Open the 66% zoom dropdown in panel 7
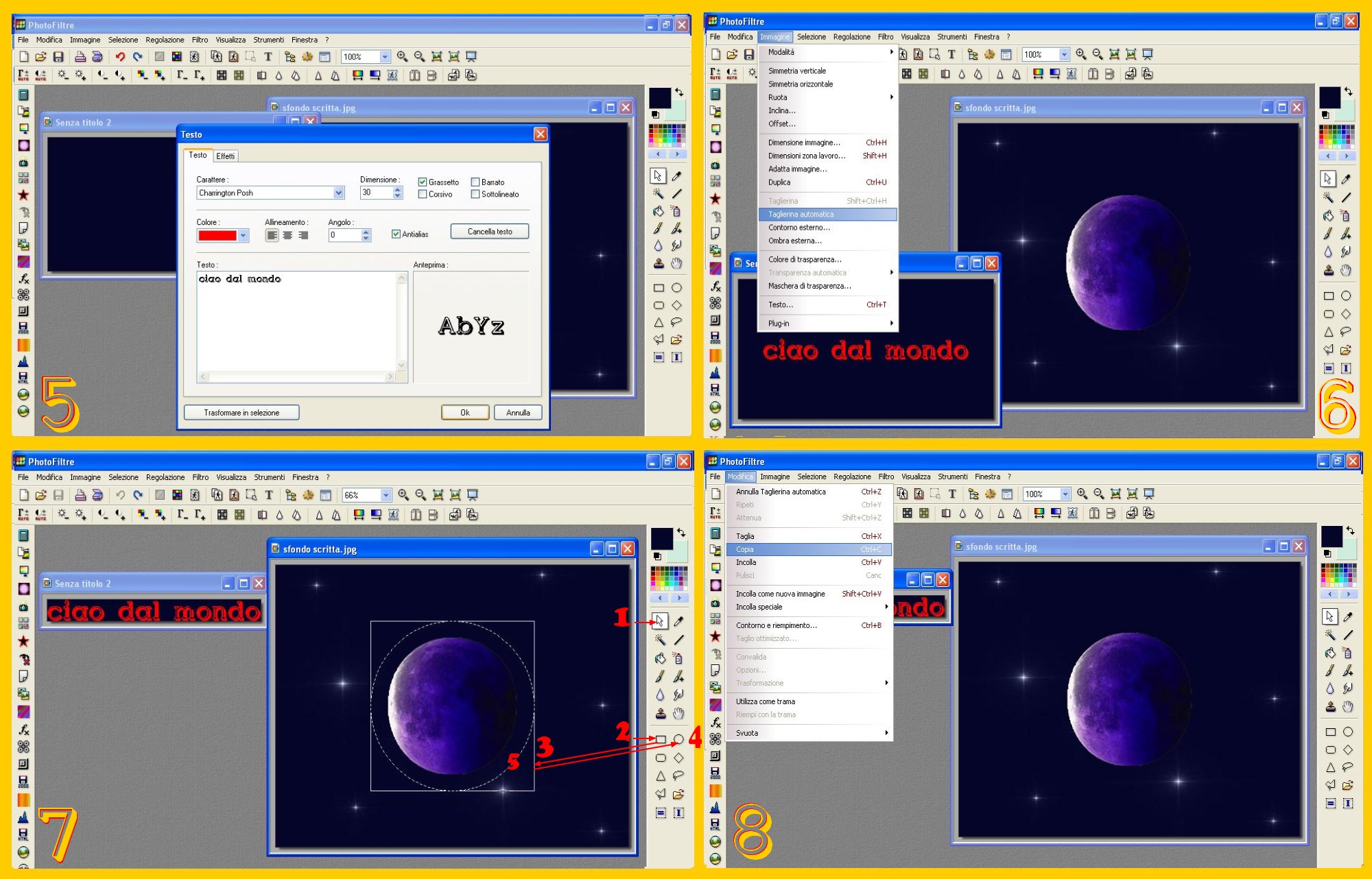 [386, 495]
